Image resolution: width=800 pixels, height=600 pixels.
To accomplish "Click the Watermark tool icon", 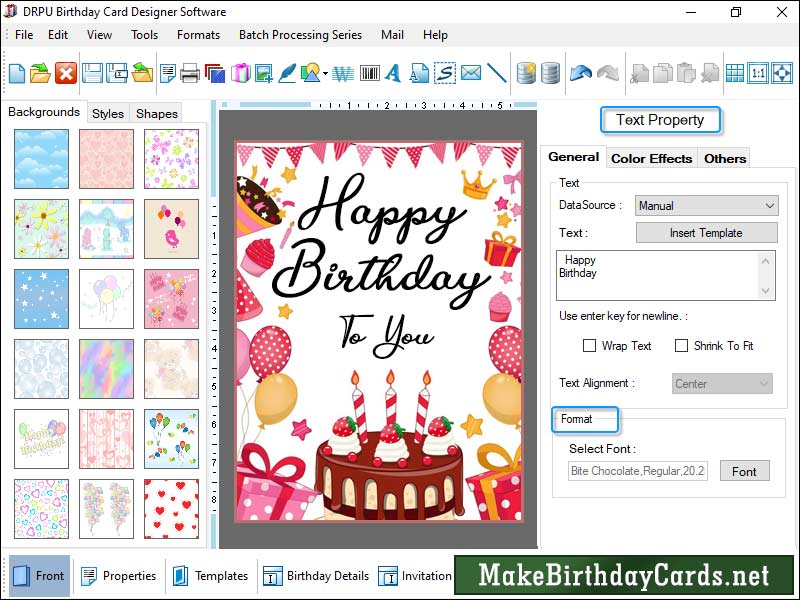I will coord(342,72).
